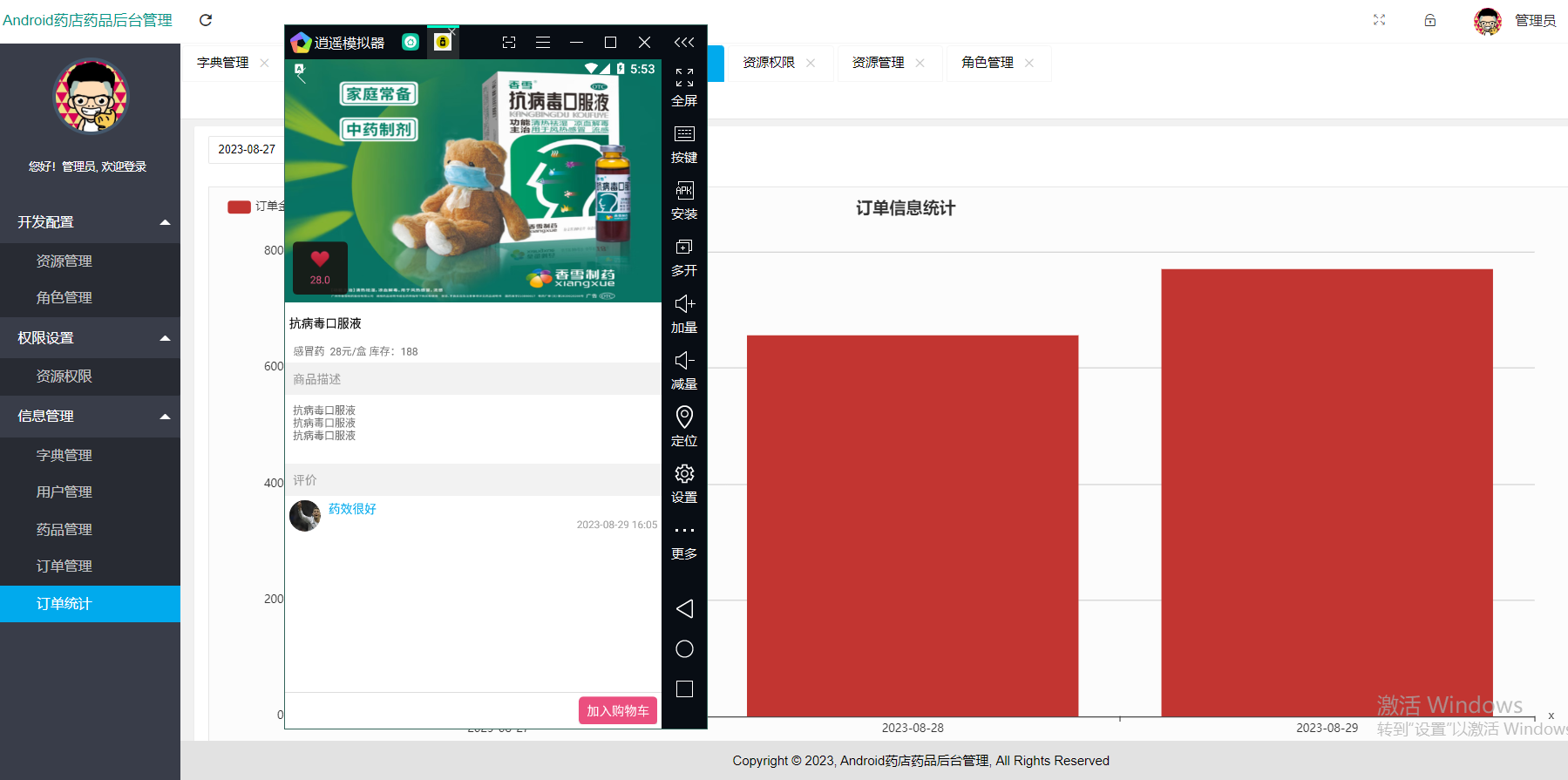Screen dimensions: 1568x780
Task: Toggle the heart favorite on product image
Action: 320,260
